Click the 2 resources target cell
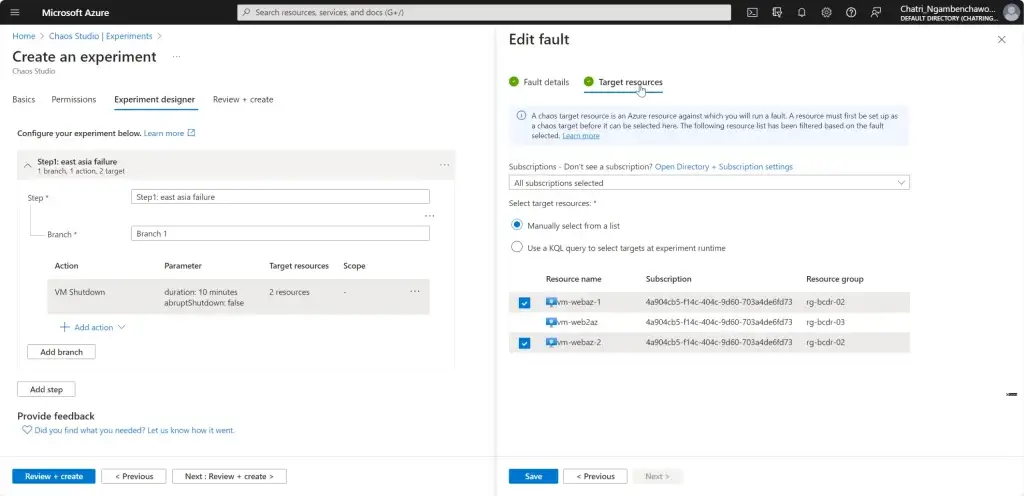This screenshot has width=1024, height=496. point(289,292)
